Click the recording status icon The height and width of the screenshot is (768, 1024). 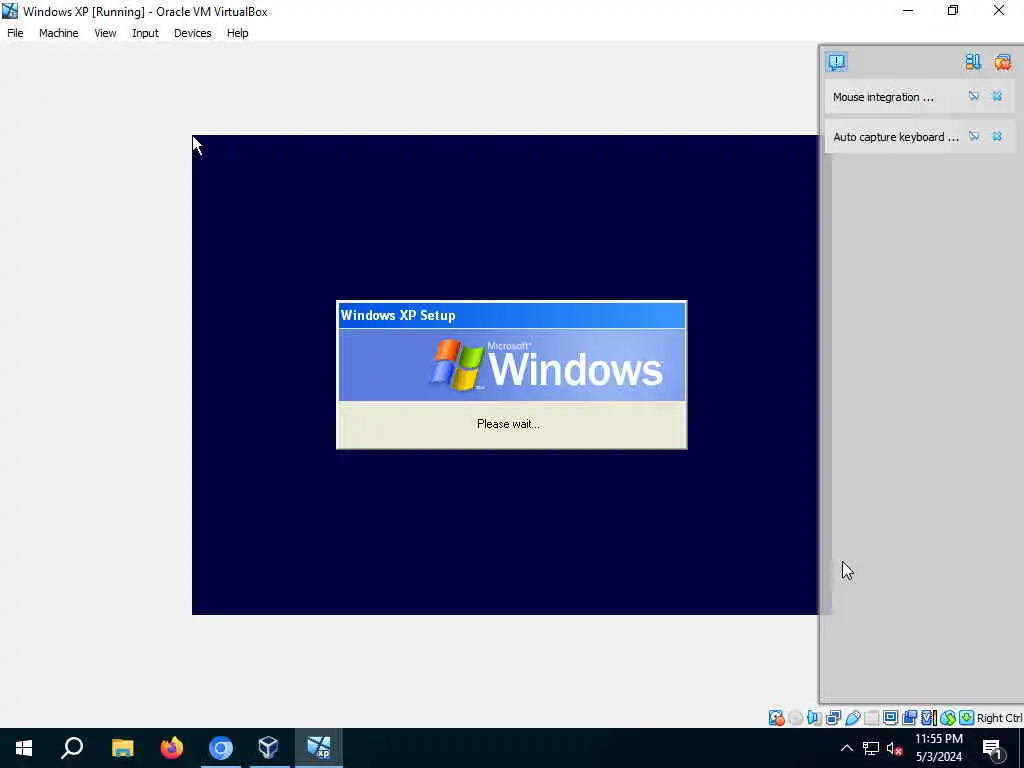pos(909,718)
